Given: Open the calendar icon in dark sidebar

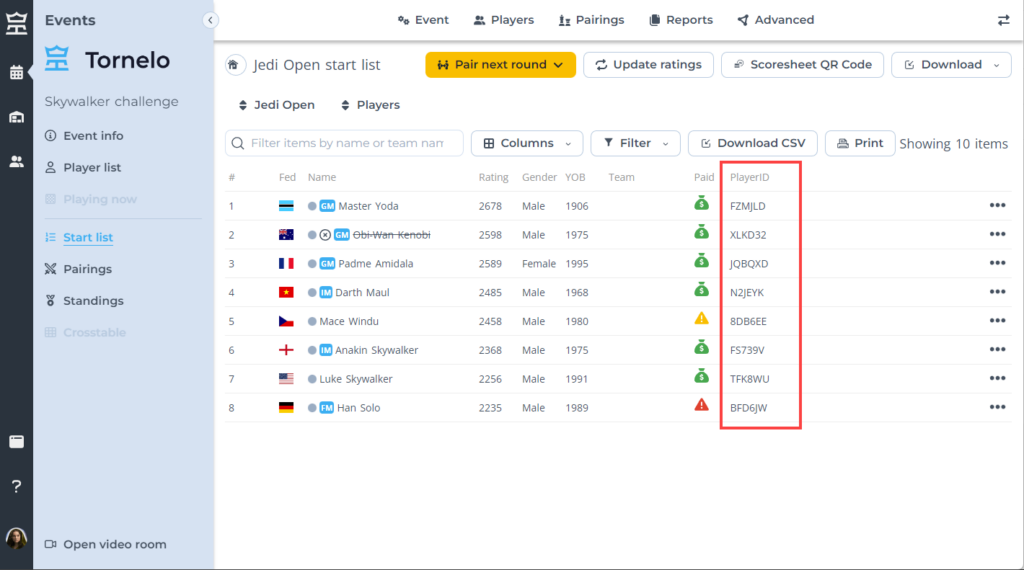Looking at the screenshot, I should 16,72.
